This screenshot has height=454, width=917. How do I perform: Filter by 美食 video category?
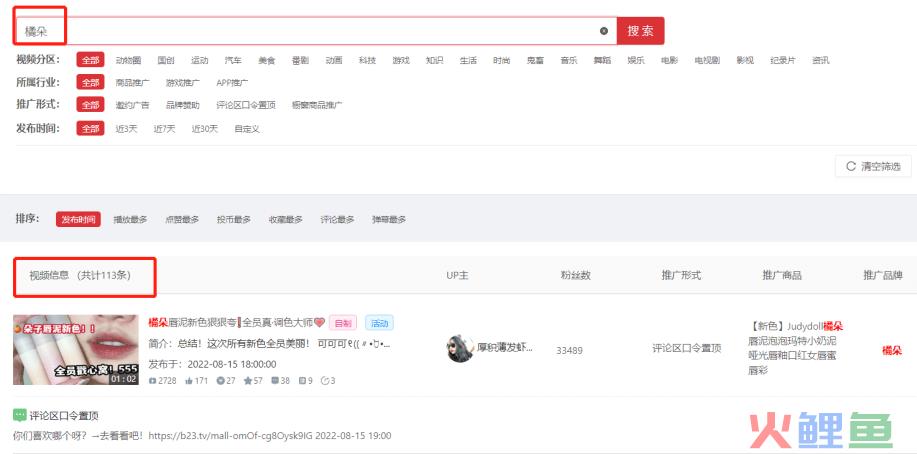tap(267, 60)
